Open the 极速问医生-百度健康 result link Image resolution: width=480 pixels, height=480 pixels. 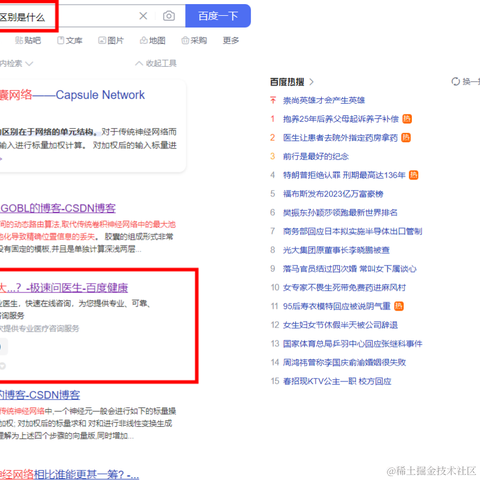point(64,288)
